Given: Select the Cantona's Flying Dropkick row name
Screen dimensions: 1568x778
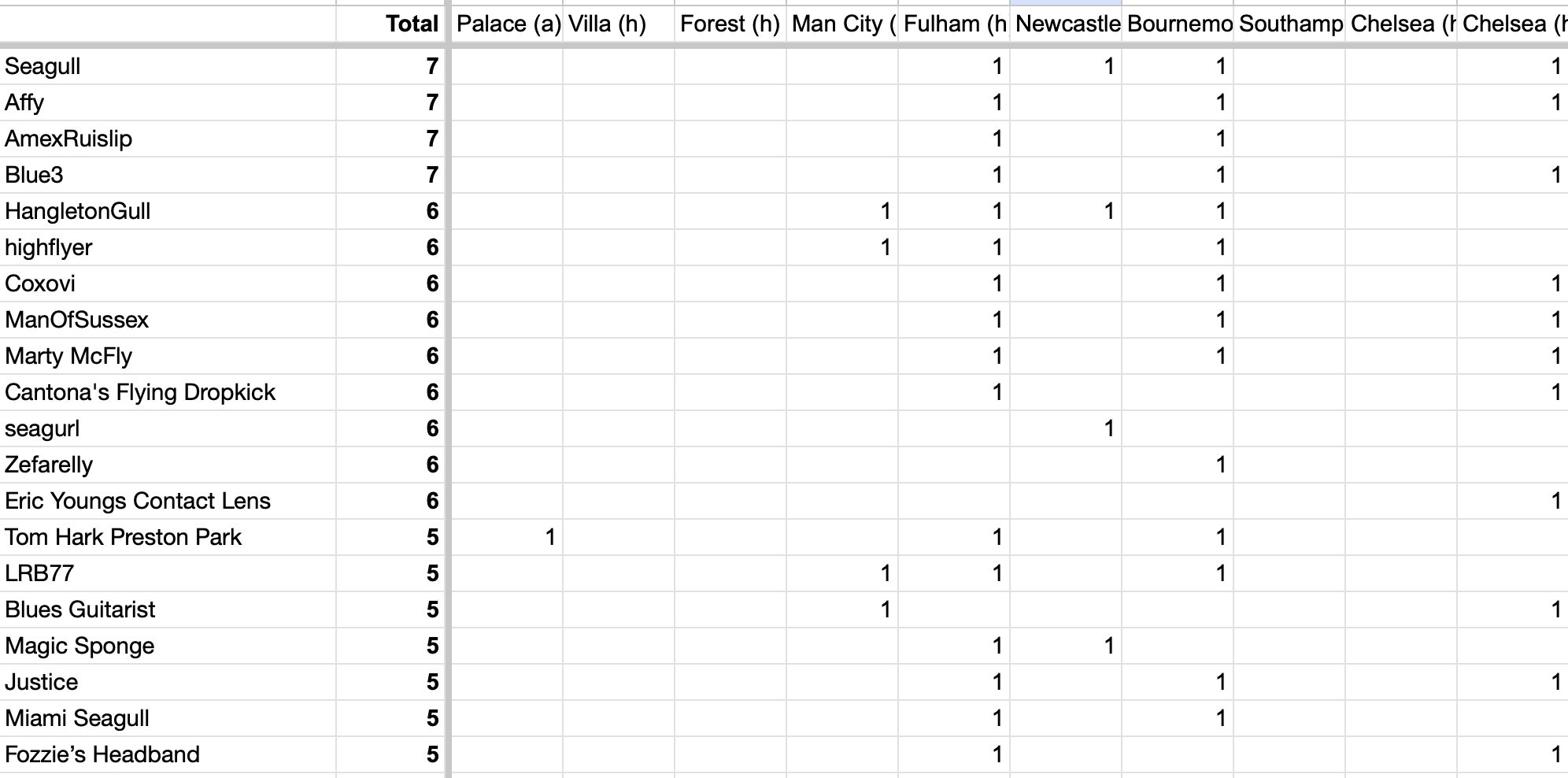Looking at the screenshot, I should point(168,392).
